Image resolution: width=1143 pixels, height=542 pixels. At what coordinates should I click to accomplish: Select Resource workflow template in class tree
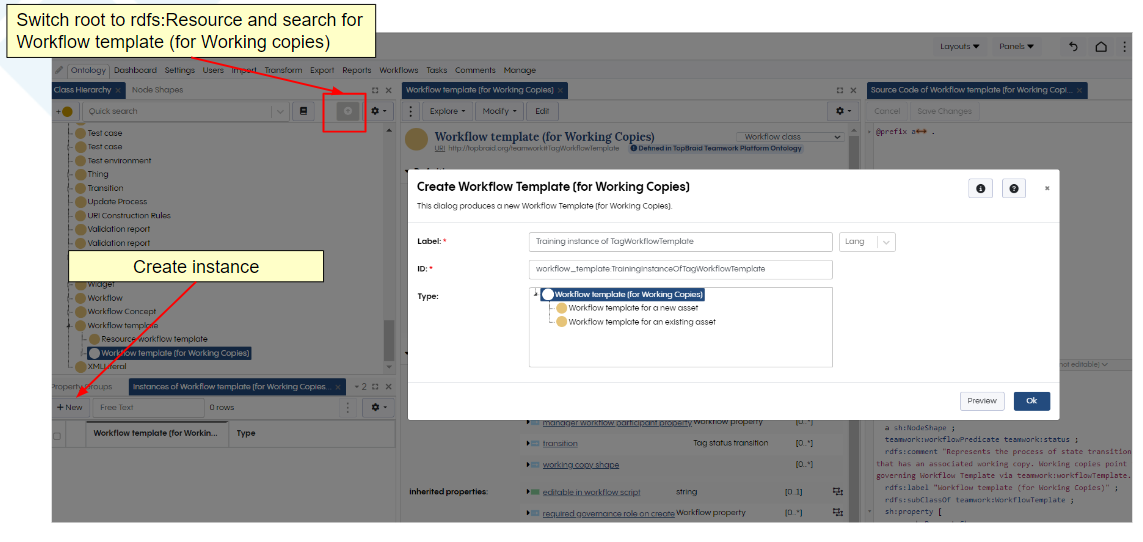[x=154, y=339]
